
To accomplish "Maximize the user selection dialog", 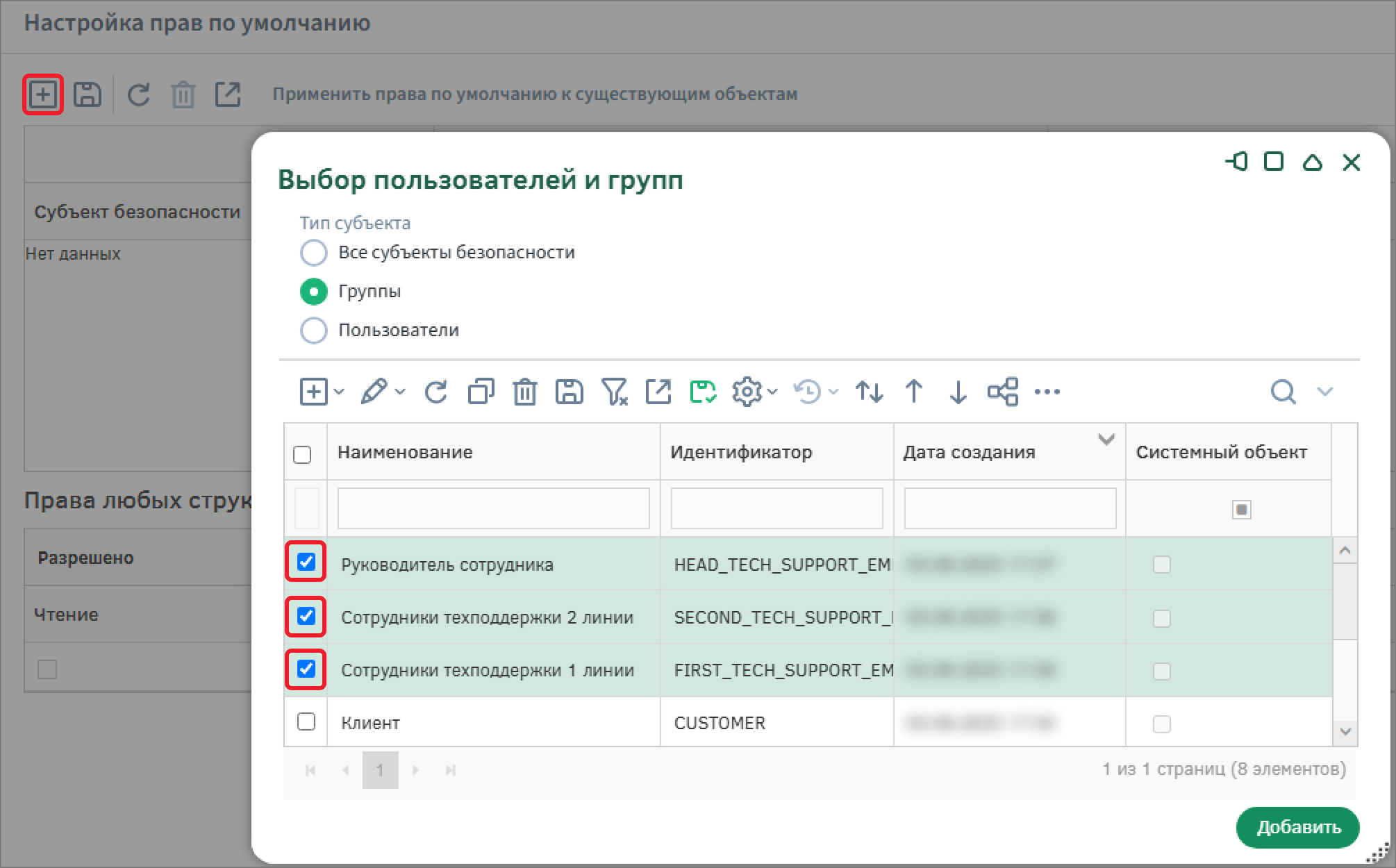I will [x=1274, y=162].
